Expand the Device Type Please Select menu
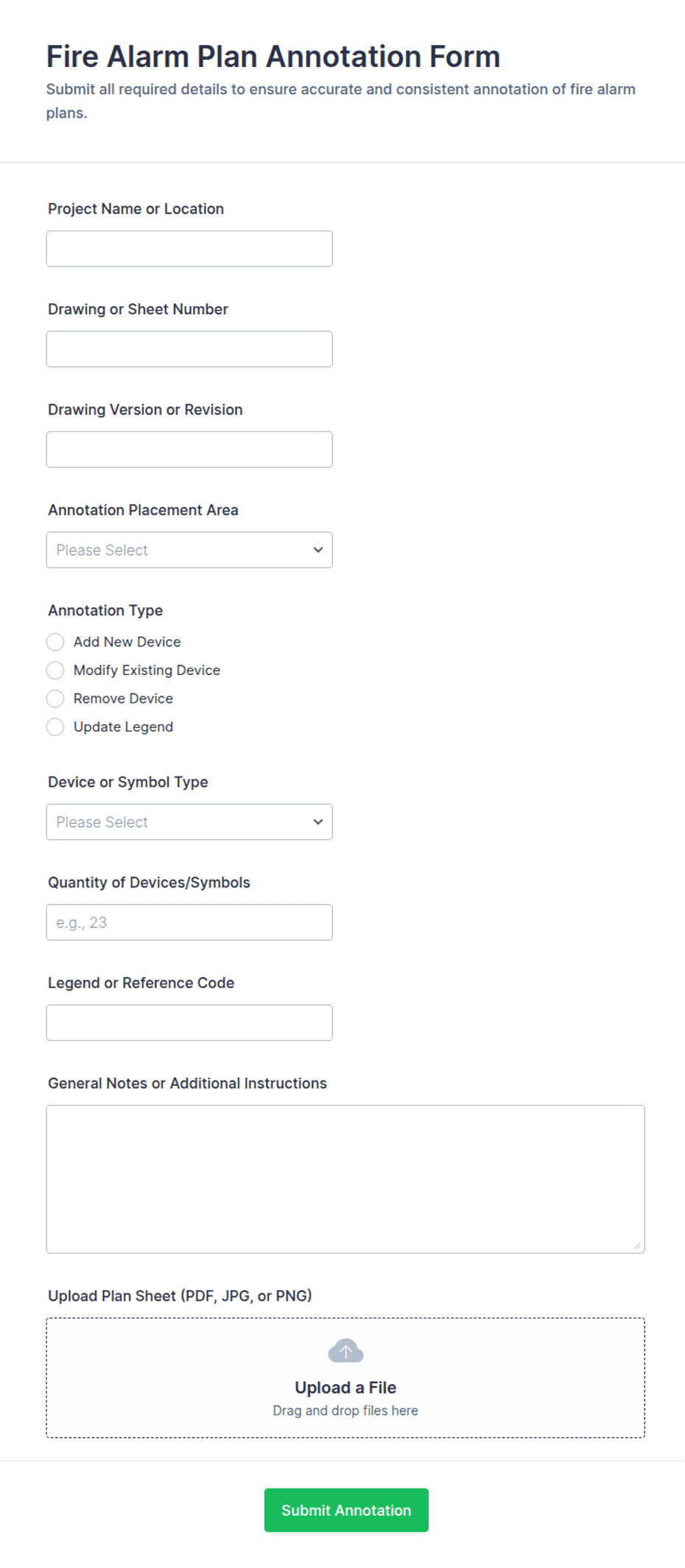The width and height of the screenshot is (685, 1568). coord(317,822)
